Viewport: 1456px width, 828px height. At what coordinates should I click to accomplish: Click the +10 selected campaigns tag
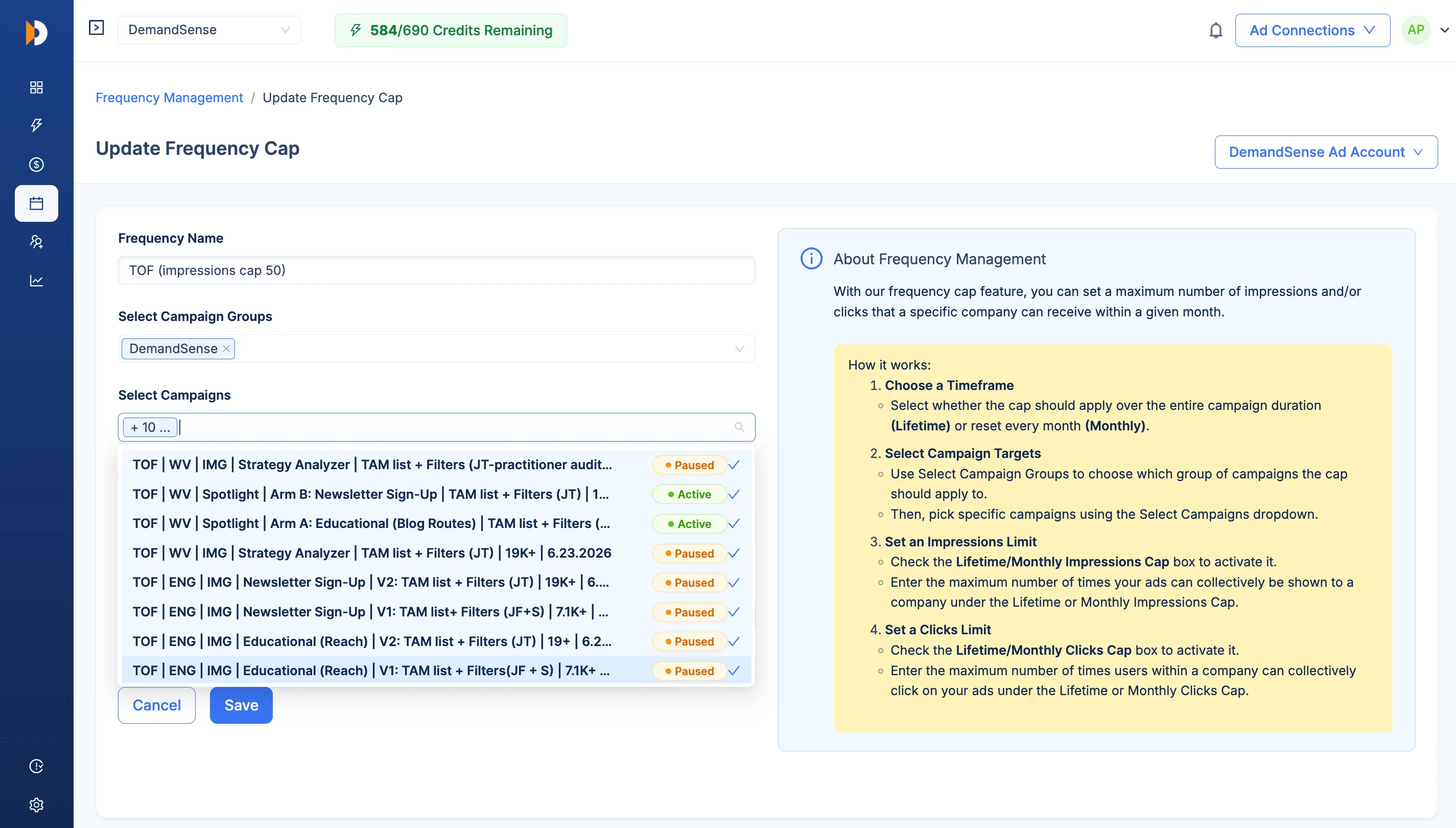(x=150, y=427)
